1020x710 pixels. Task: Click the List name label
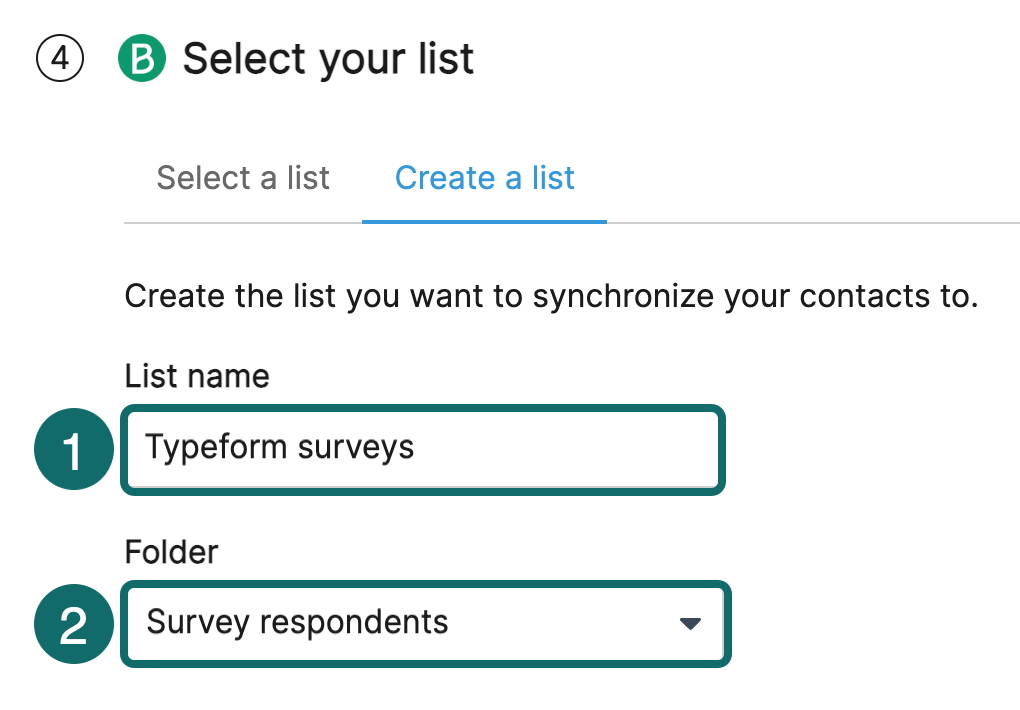[197, 376]
